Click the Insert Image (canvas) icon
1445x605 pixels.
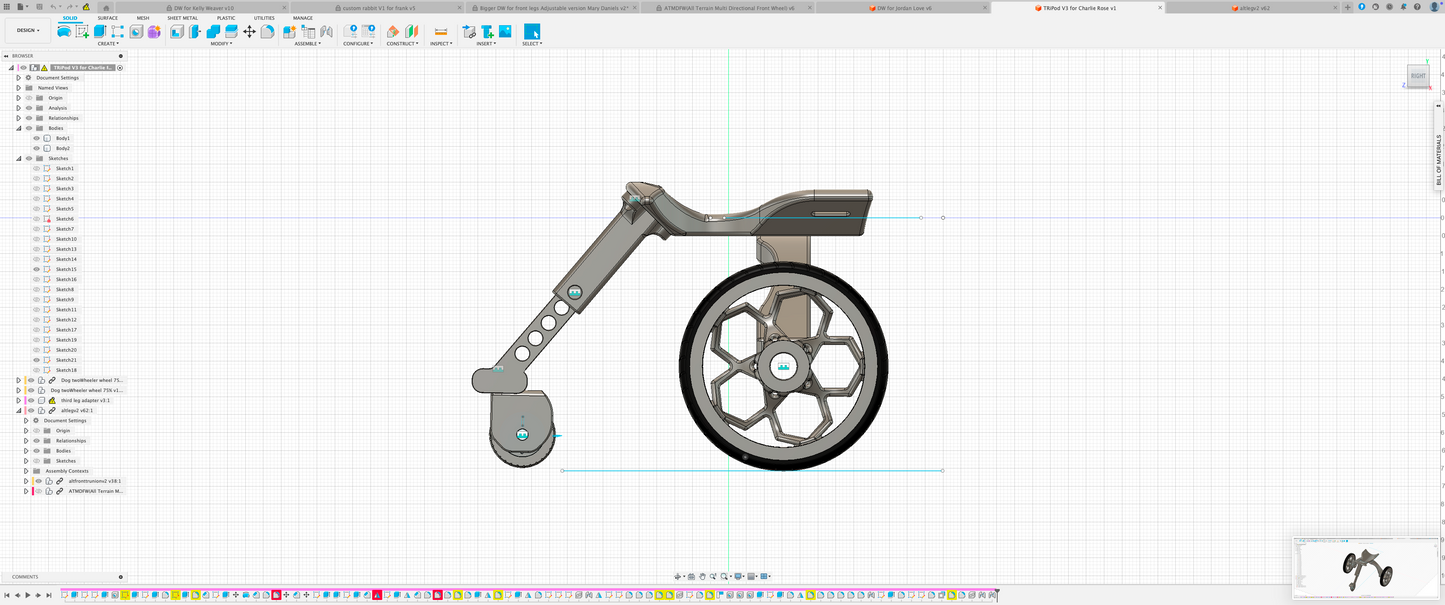[505, 32]
